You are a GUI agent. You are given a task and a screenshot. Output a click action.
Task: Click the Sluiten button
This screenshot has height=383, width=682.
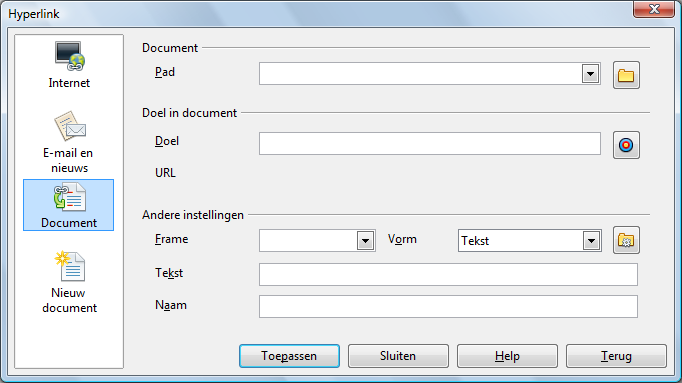pos(398,356)
